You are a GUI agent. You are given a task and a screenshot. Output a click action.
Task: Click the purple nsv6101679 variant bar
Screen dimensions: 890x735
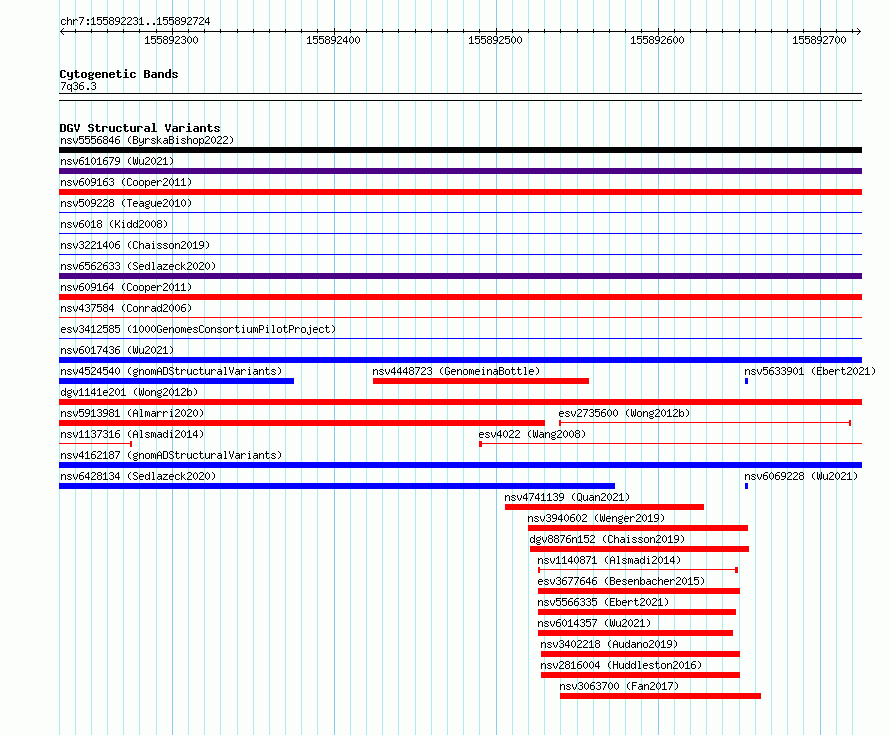[460, 171]
